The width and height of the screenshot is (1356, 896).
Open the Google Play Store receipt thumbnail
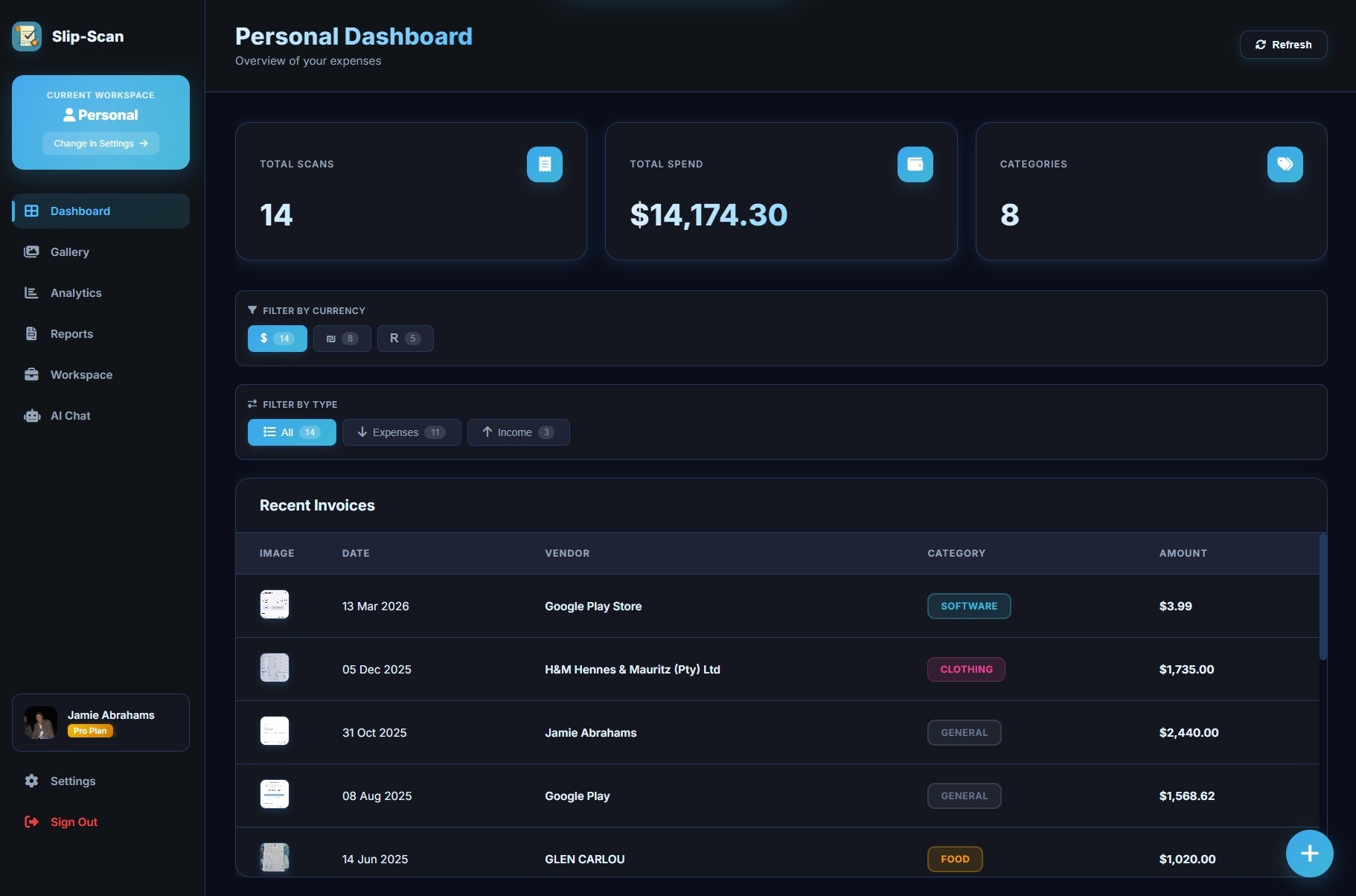tap(275, 604)
